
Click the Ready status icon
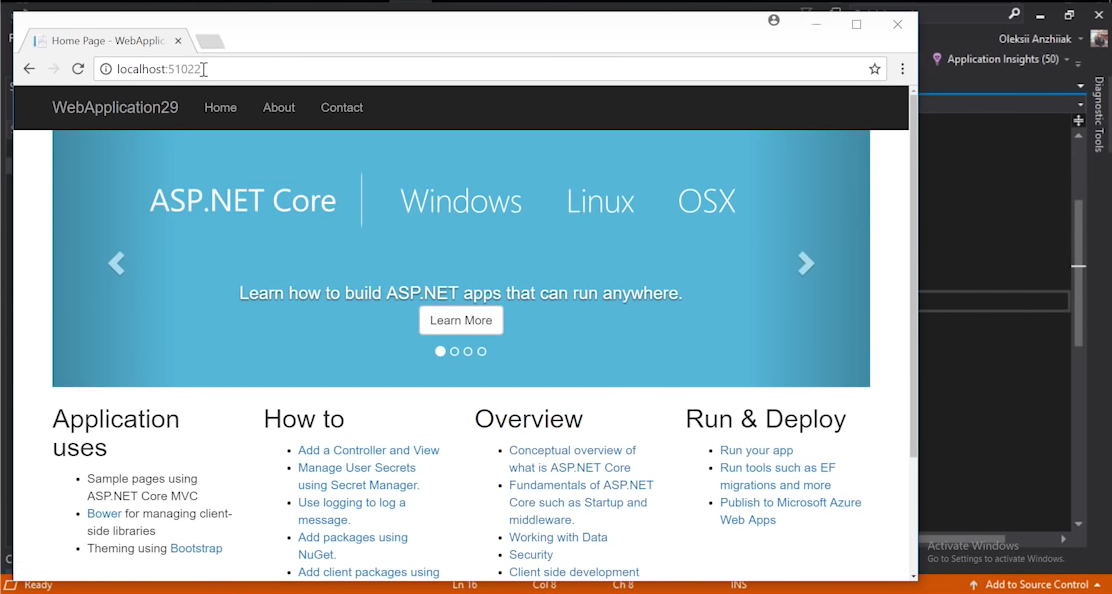[x=11, y=585]
